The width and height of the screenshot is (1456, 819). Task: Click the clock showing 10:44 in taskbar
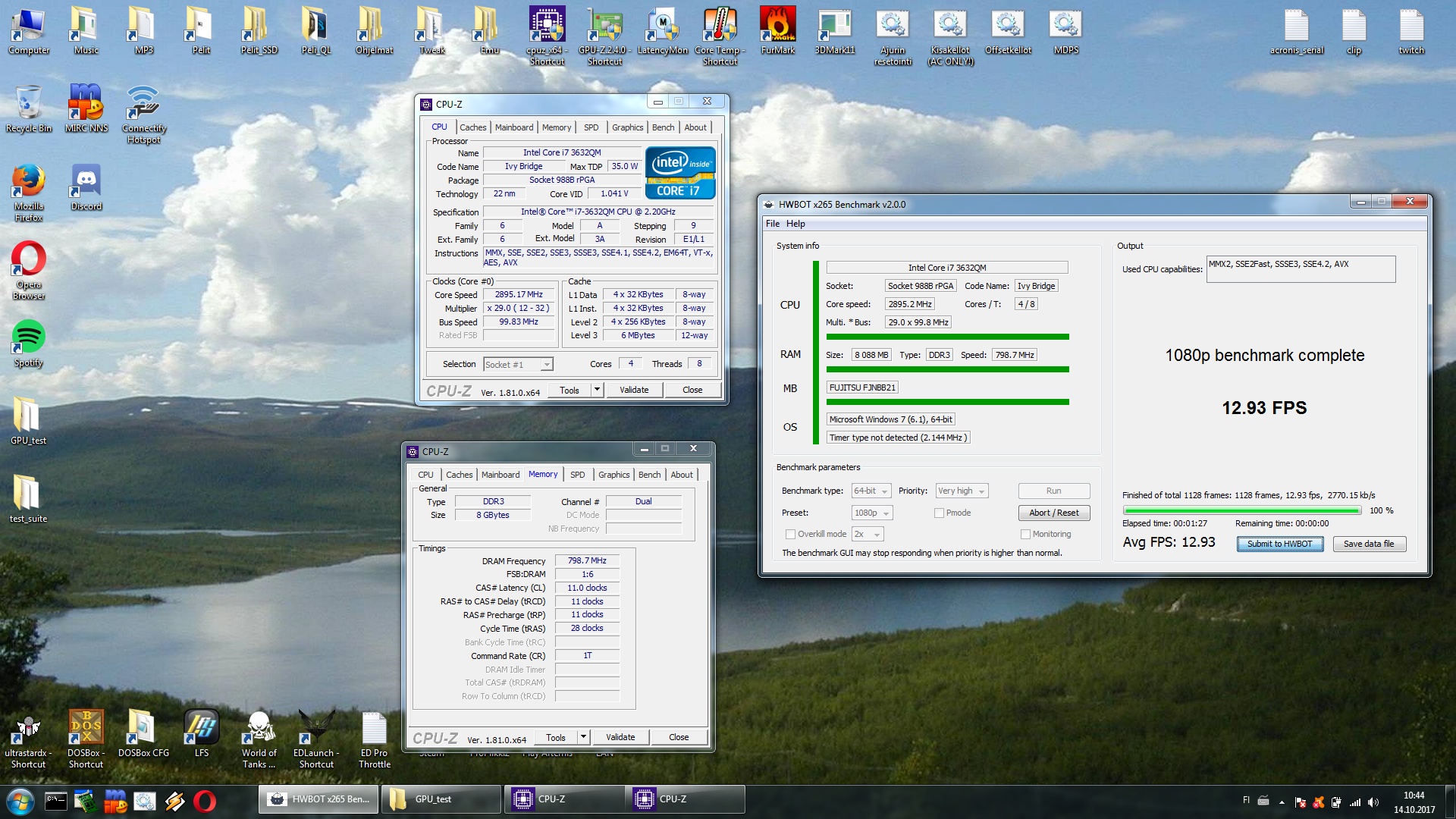click(1414, 795)
